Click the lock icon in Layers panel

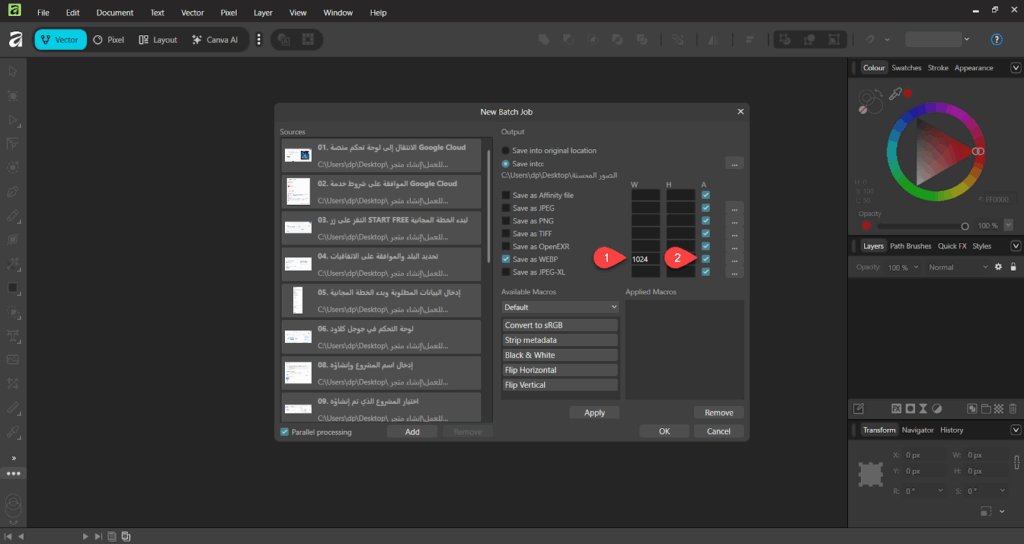click(x=1012, y=267)
